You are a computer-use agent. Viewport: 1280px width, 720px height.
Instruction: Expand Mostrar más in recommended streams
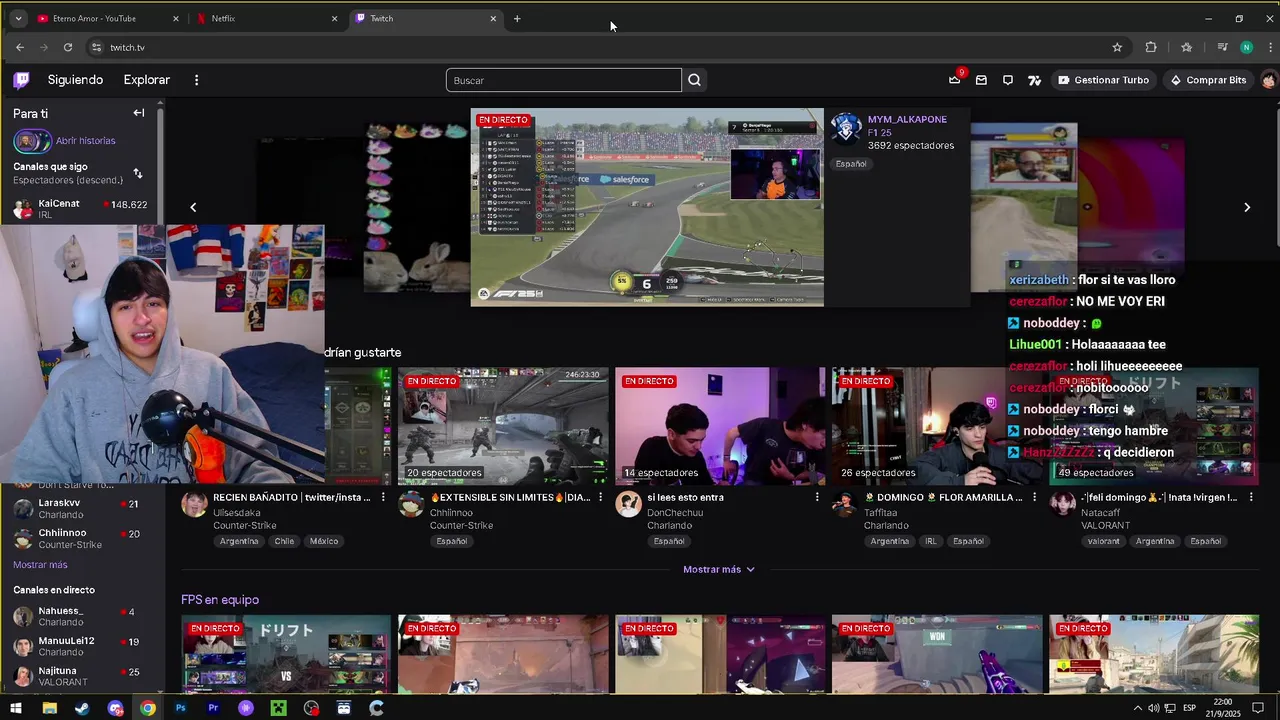[x=719, y=569]
